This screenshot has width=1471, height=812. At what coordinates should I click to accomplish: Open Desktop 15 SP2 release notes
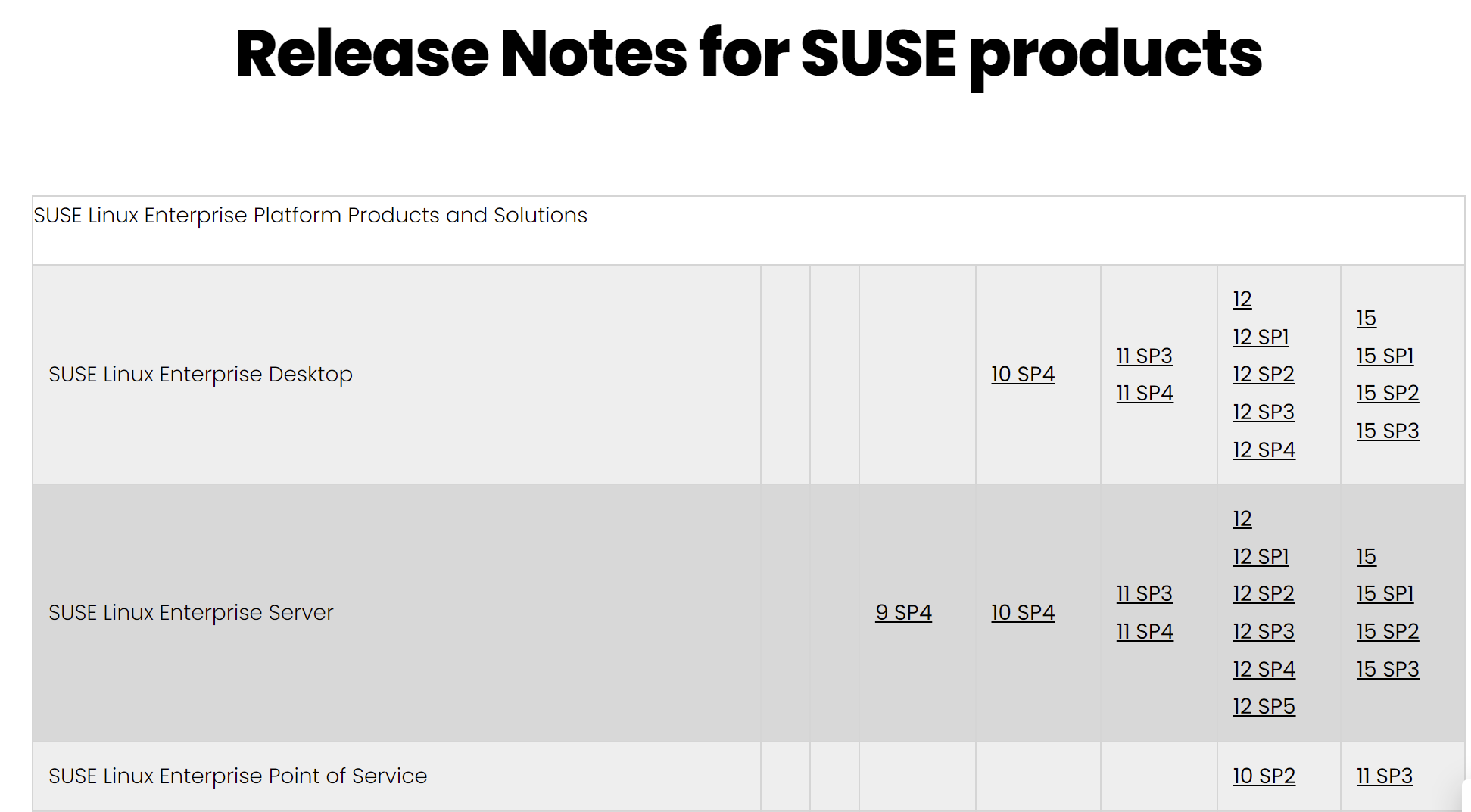pos(1387,393)
